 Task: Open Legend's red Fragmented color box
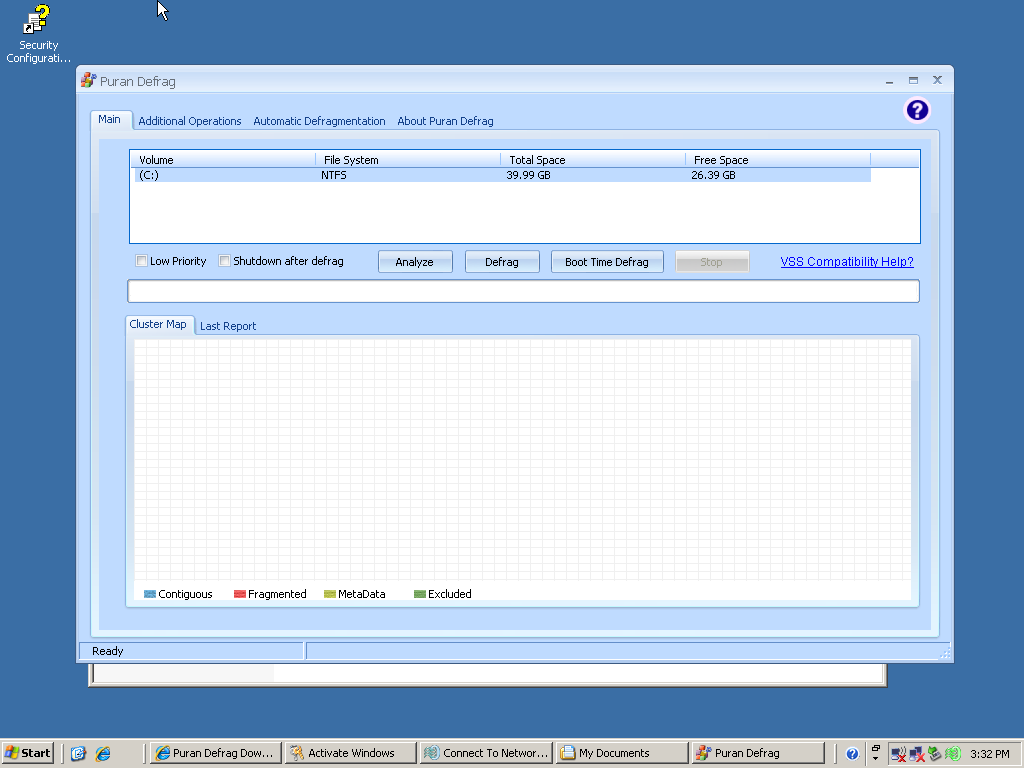tap(240, 594)
